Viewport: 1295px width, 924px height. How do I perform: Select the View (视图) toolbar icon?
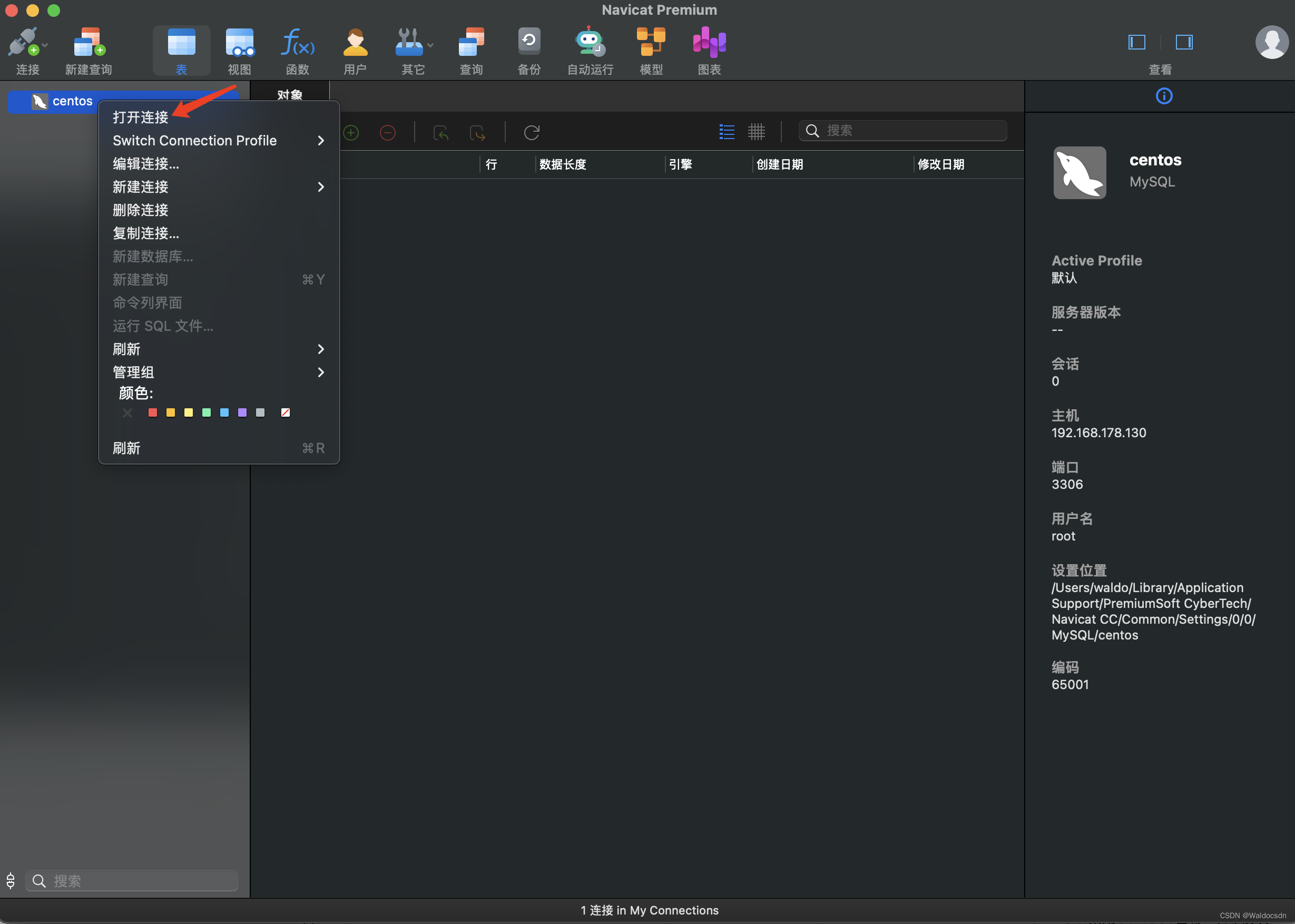pyautogui.click(x=240, y=42)
